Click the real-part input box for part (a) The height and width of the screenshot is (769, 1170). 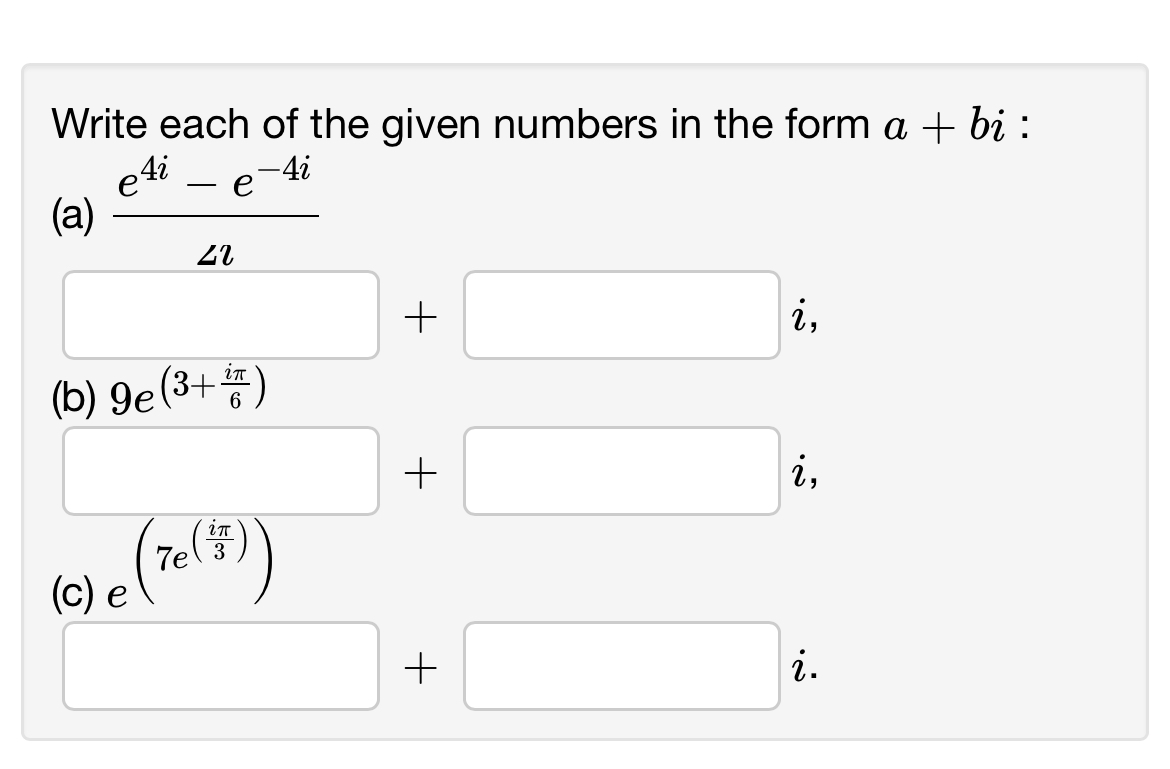click(220, 313)
